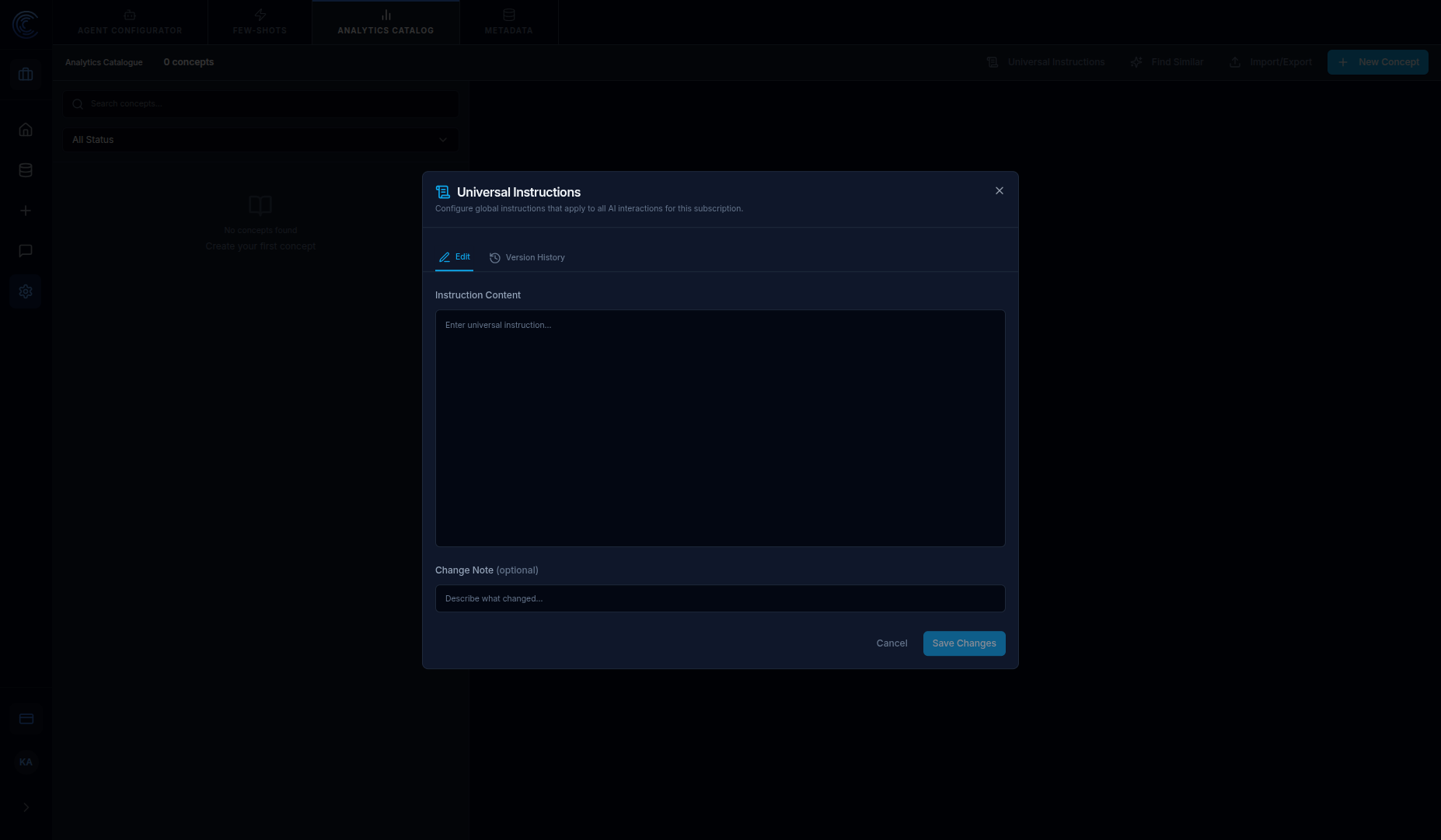This screenshot has width=1441, height=840.
Task: Click the lightning icon above Few-Shots
Action: [260, 15]
